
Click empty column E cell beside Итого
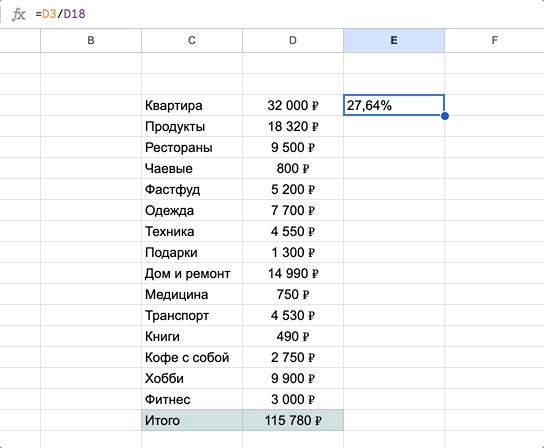tap(394, 420)
